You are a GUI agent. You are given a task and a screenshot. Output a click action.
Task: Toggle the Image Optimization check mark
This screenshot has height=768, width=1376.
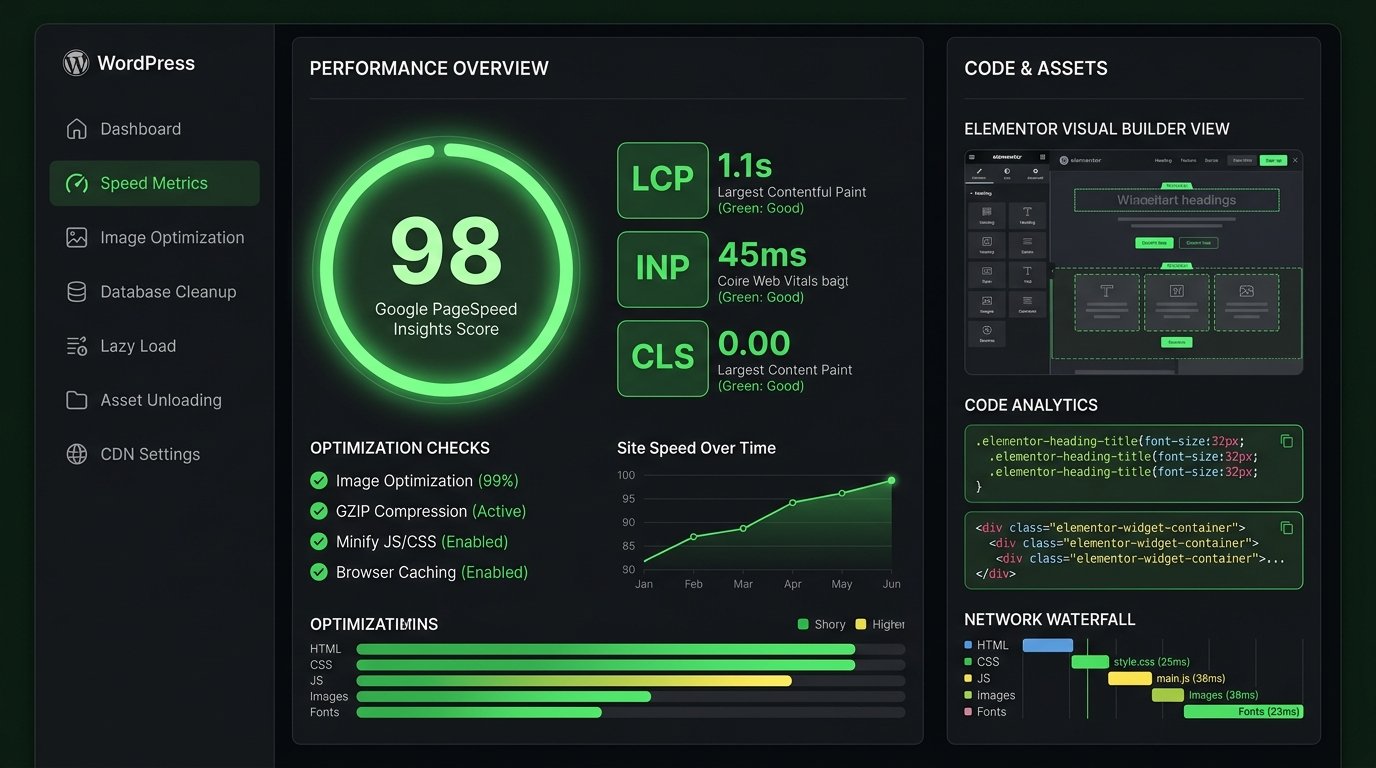[319, 481]
